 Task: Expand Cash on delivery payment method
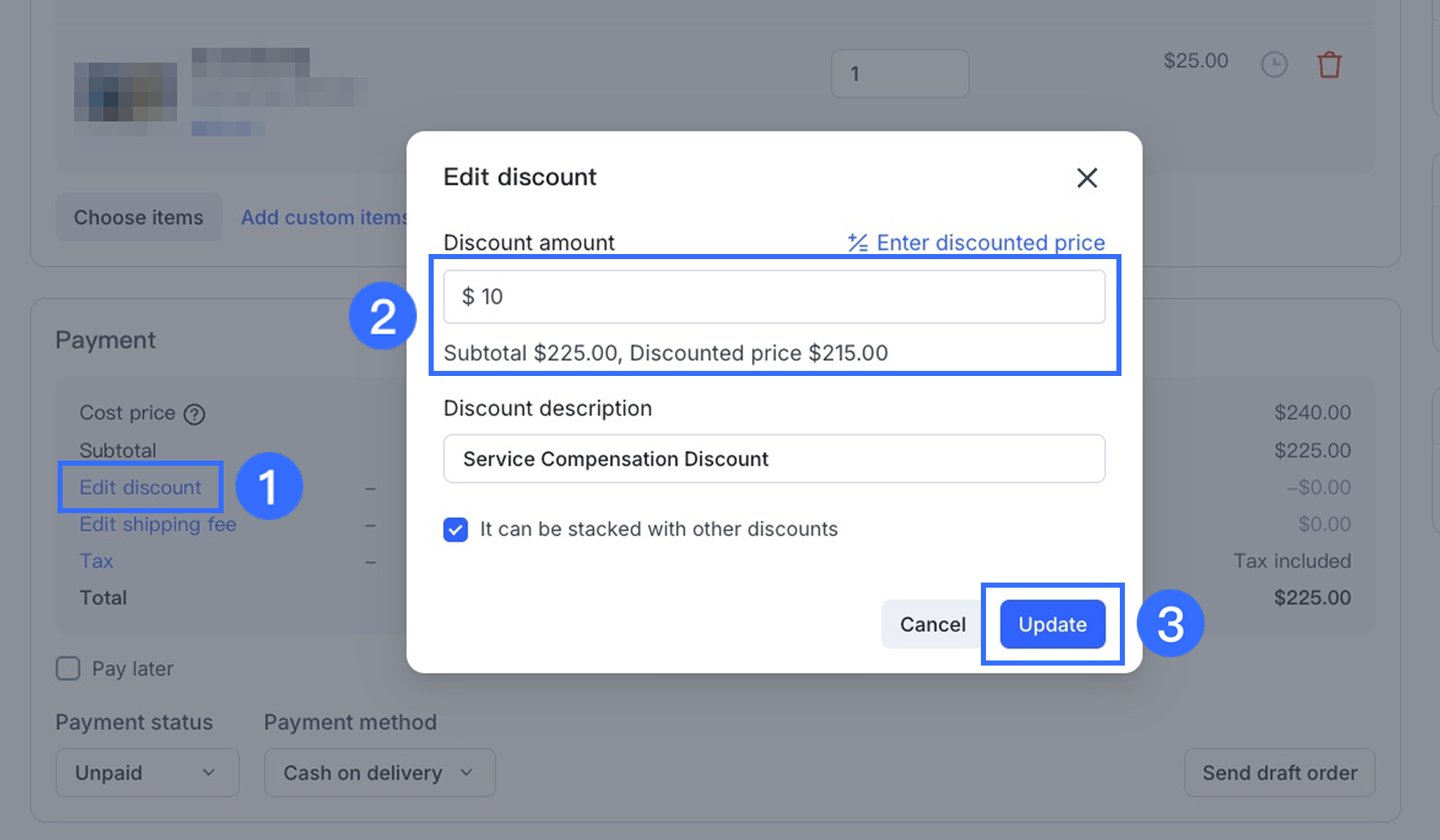(379, 772)
